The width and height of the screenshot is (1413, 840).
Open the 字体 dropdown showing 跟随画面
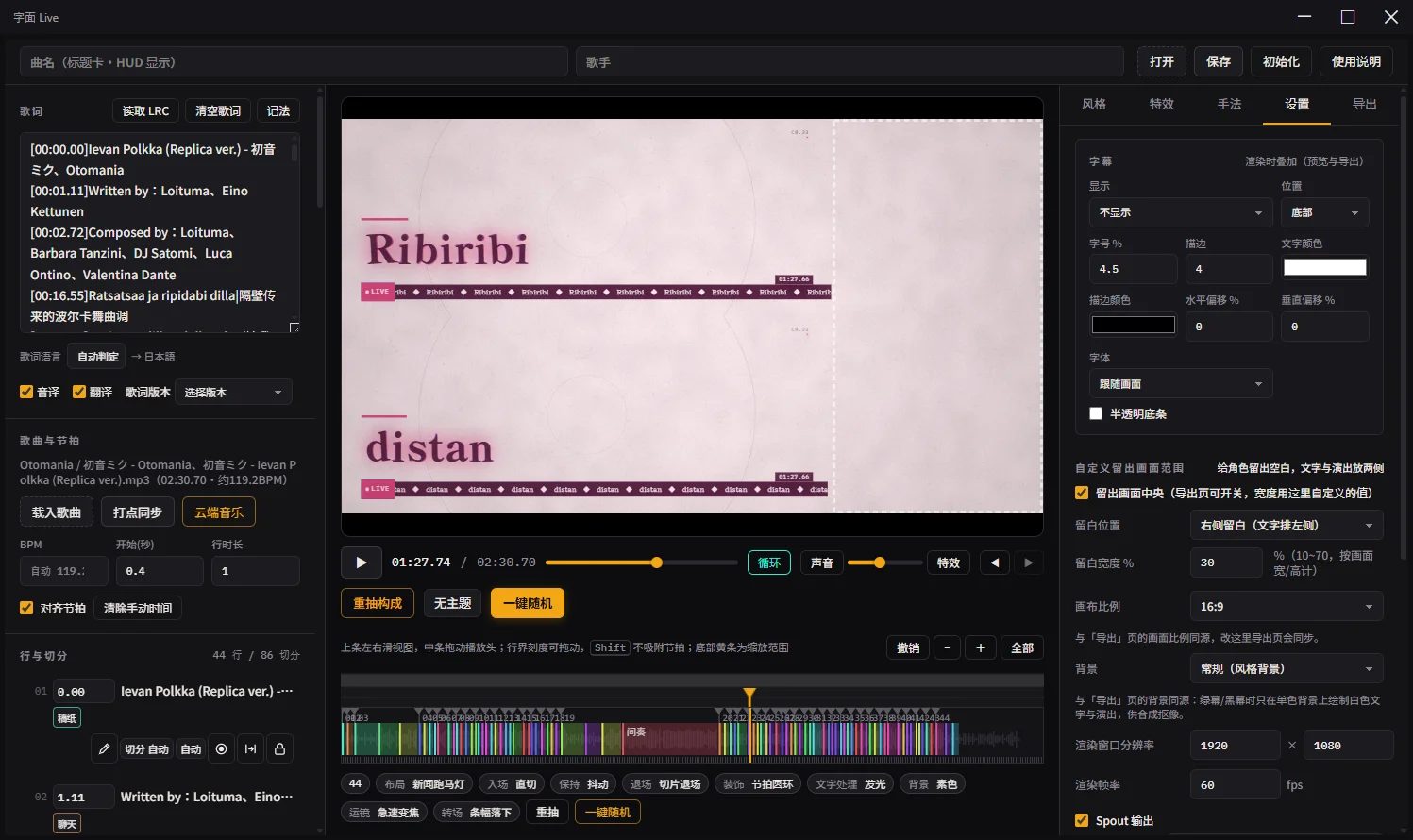click(1181, 384)
